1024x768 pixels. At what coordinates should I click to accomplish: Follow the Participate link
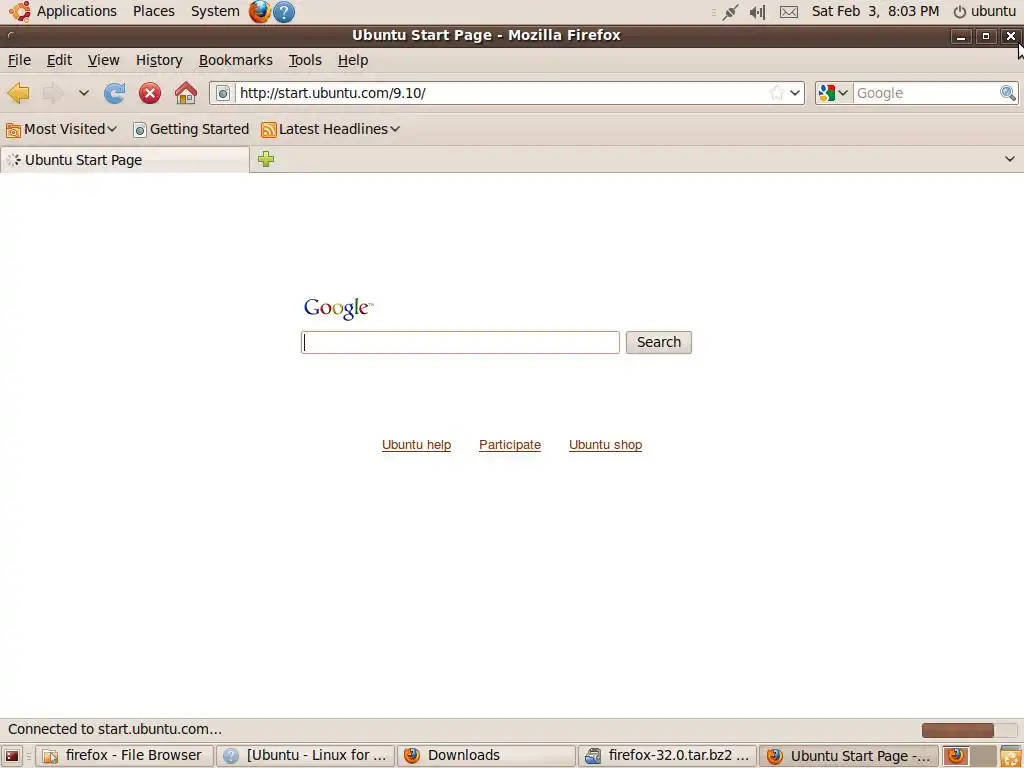(x=509, y=445)
